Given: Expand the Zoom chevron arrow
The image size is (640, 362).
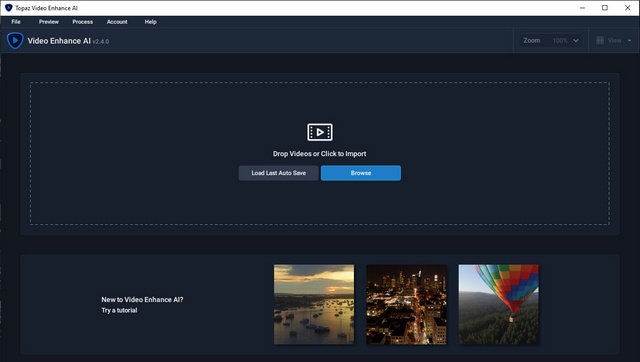Looking at the screenshot, I should [576, 40].
